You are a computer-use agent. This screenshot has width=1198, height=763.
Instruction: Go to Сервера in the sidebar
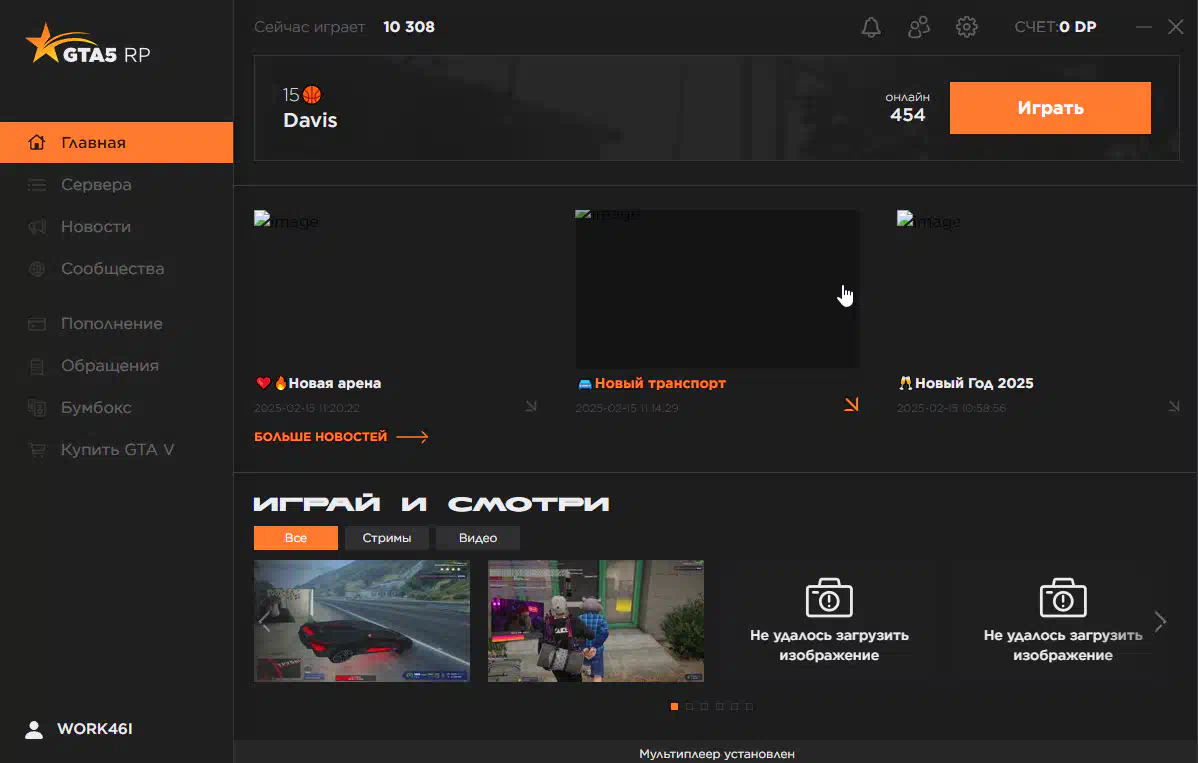96,185
